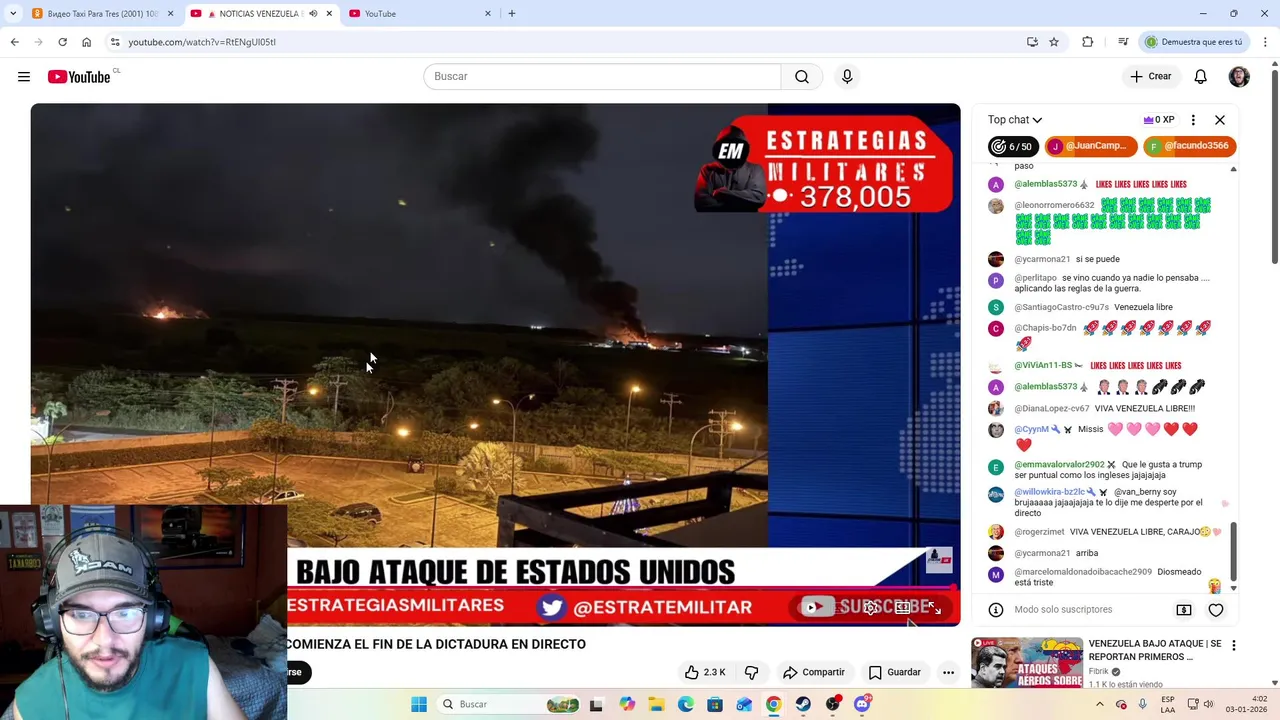The height and width of the screenshot is (720, 1280).
Task: Open the 6 / 50 likes goal chip
Action: pyautogui.click(x=1012, y=147)
